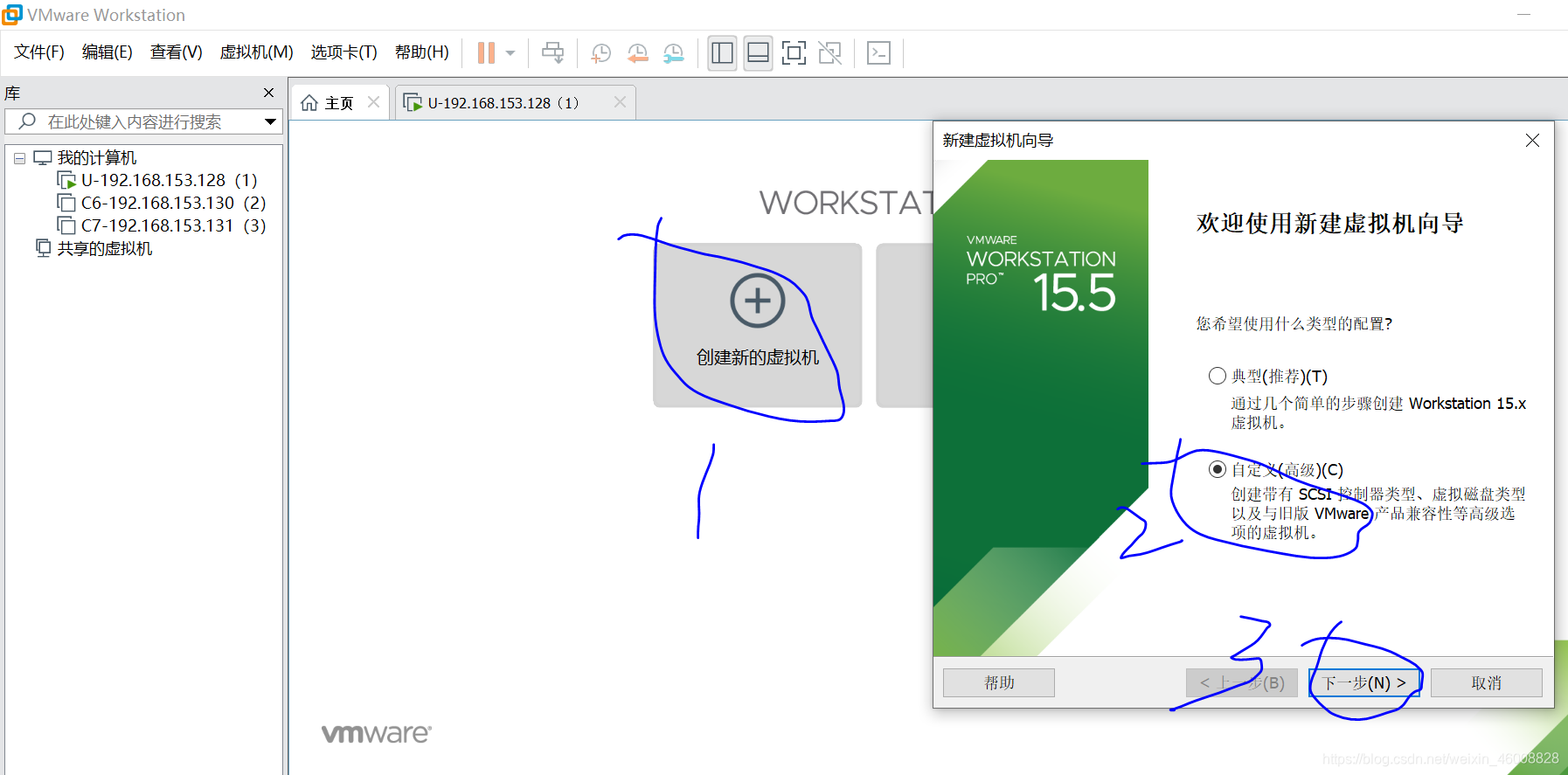Select 我的计算机 in the library tree

(x=97, y=158)
